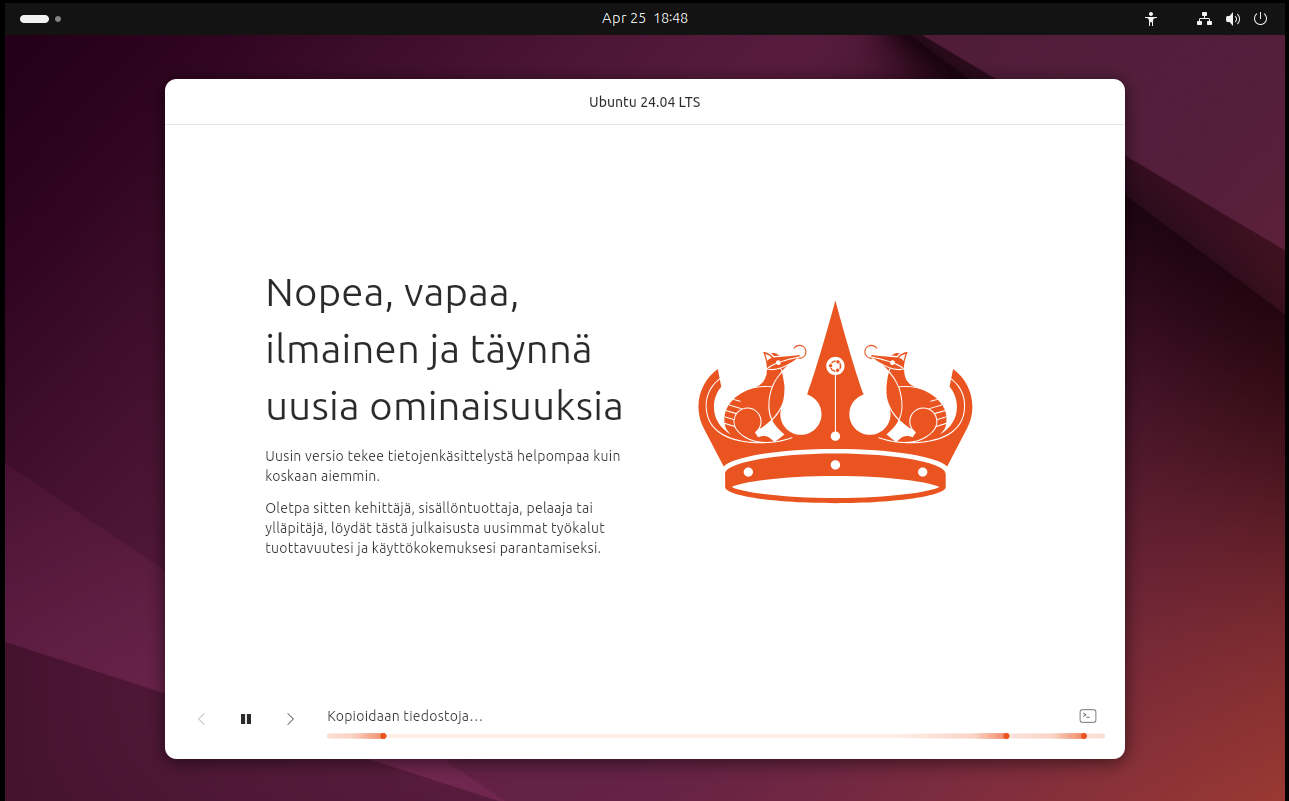The width and height of the screenshot is (1289, 801).
Task: Go to the next slideshow slide
Action: pyautogui.click(x=290, y=719)
